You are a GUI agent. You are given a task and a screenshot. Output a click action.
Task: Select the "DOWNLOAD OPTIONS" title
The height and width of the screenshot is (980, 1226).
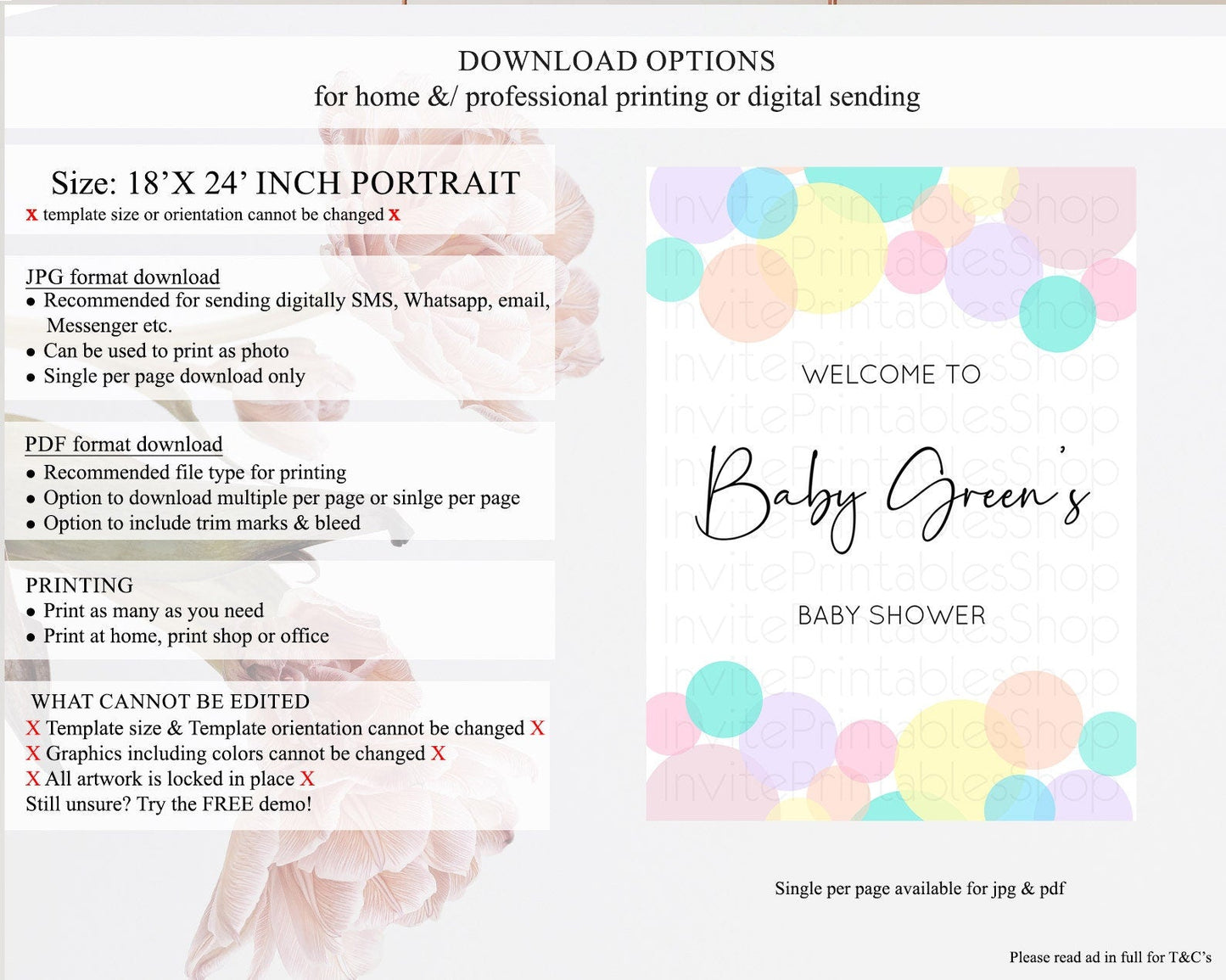pos(616,61)
